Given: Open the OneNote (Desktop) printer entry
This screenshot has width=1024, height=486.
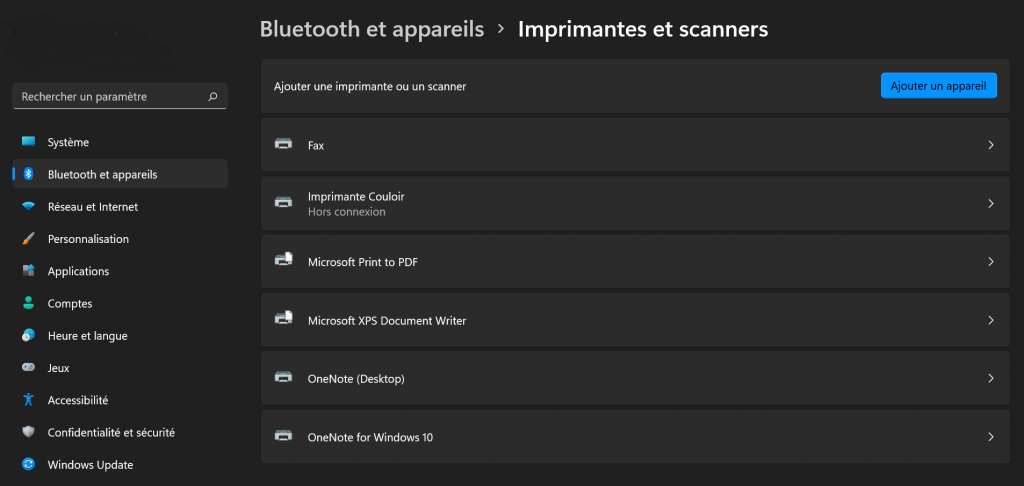Looking at the screenshot, I should click(635, 378).
